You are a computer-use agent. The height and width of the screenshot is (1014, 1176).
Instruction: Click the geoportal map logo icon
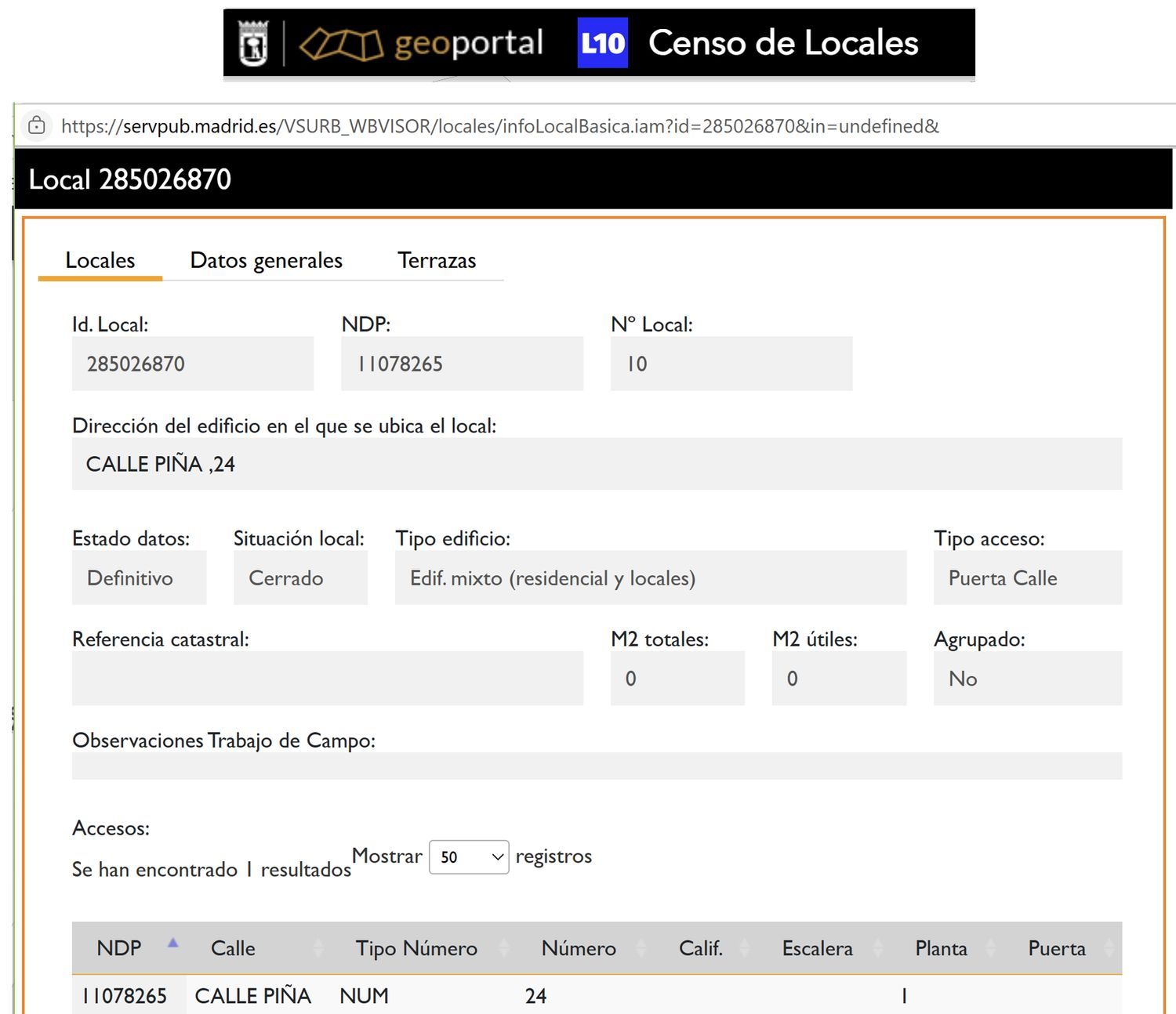pos(341,44)
